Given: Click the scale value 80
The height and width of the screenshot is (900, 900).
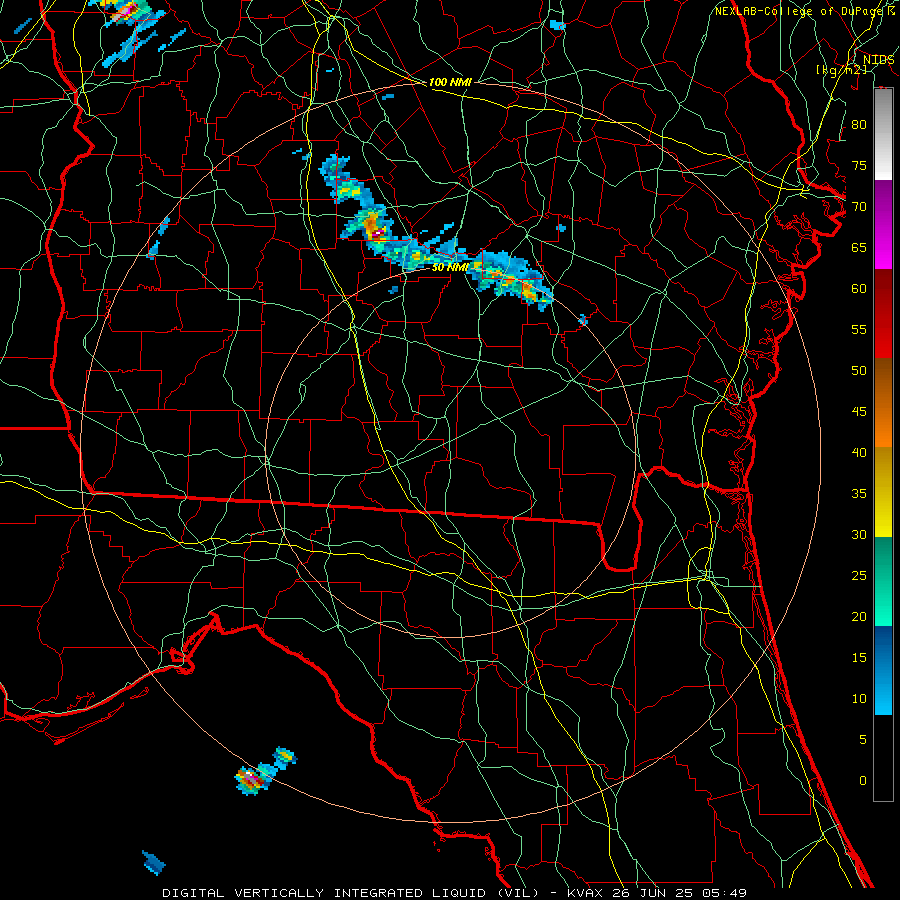Looking at the screenshot, I should 859,125.
